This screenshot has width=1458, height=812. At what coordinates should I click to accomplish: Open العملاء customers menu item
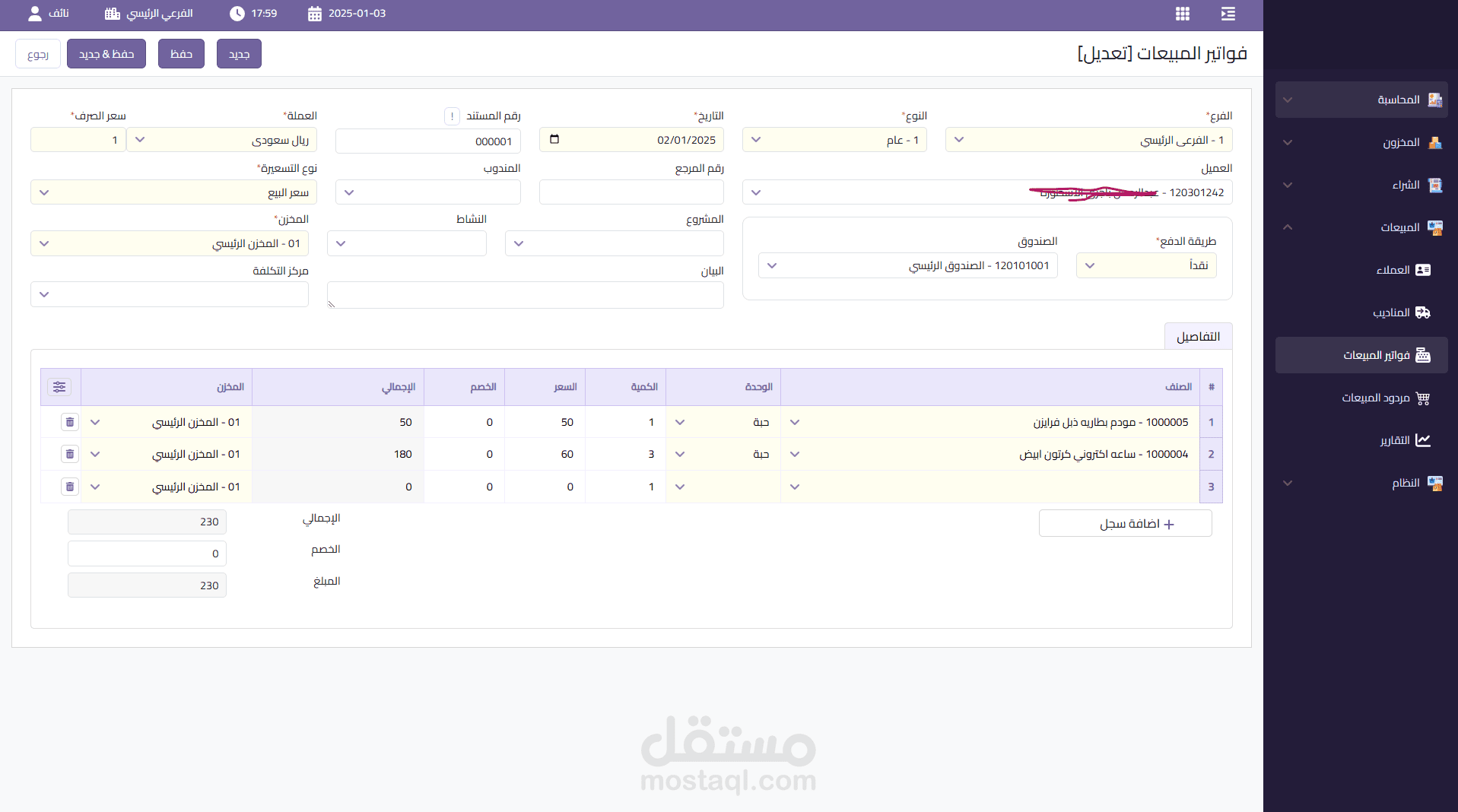click(x=1361, y=270)
